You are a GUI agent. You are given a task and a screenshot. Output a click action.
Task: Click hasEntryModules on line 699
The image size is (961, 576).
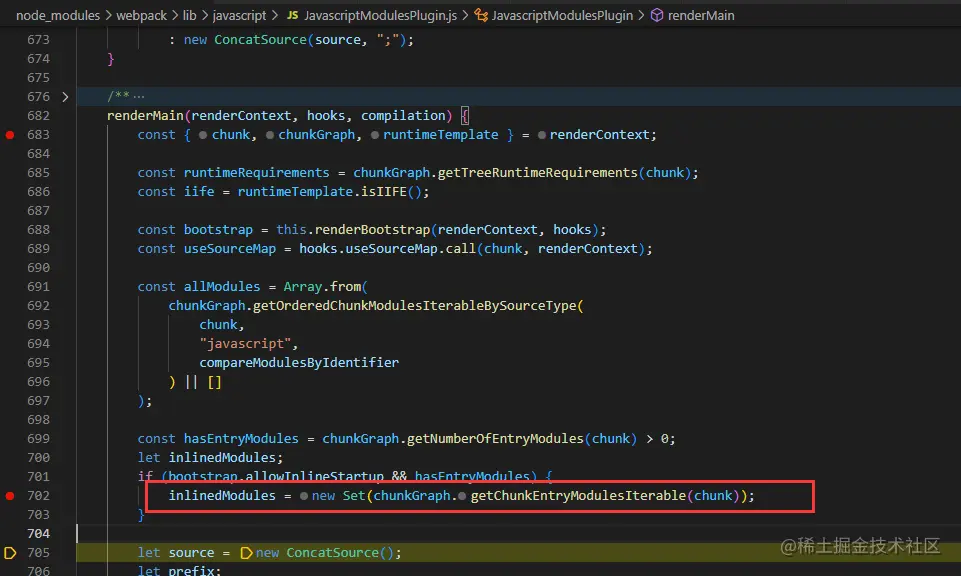[x=241, y=439]
